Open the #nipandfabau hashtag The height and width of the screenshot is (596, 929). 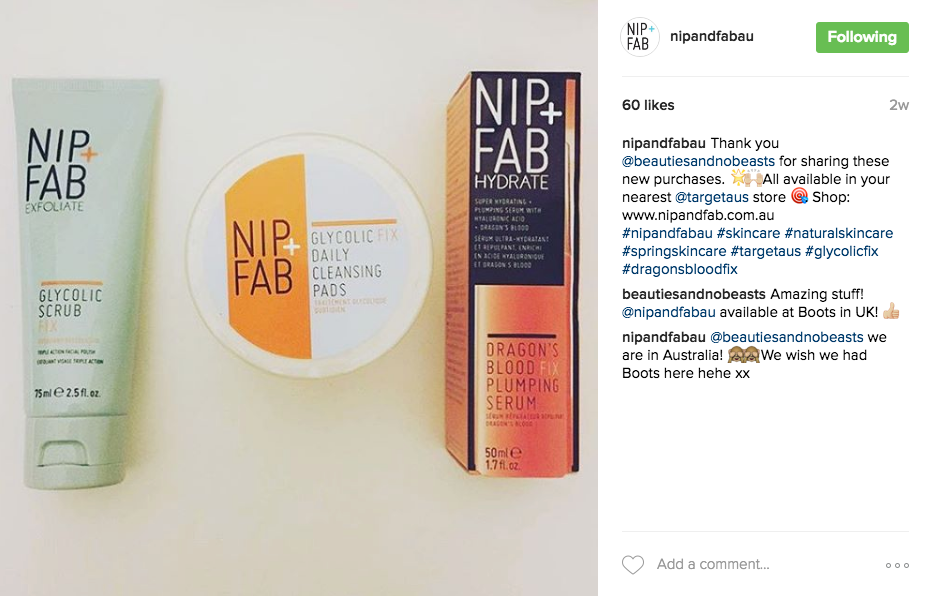click(x=667, y=233)
